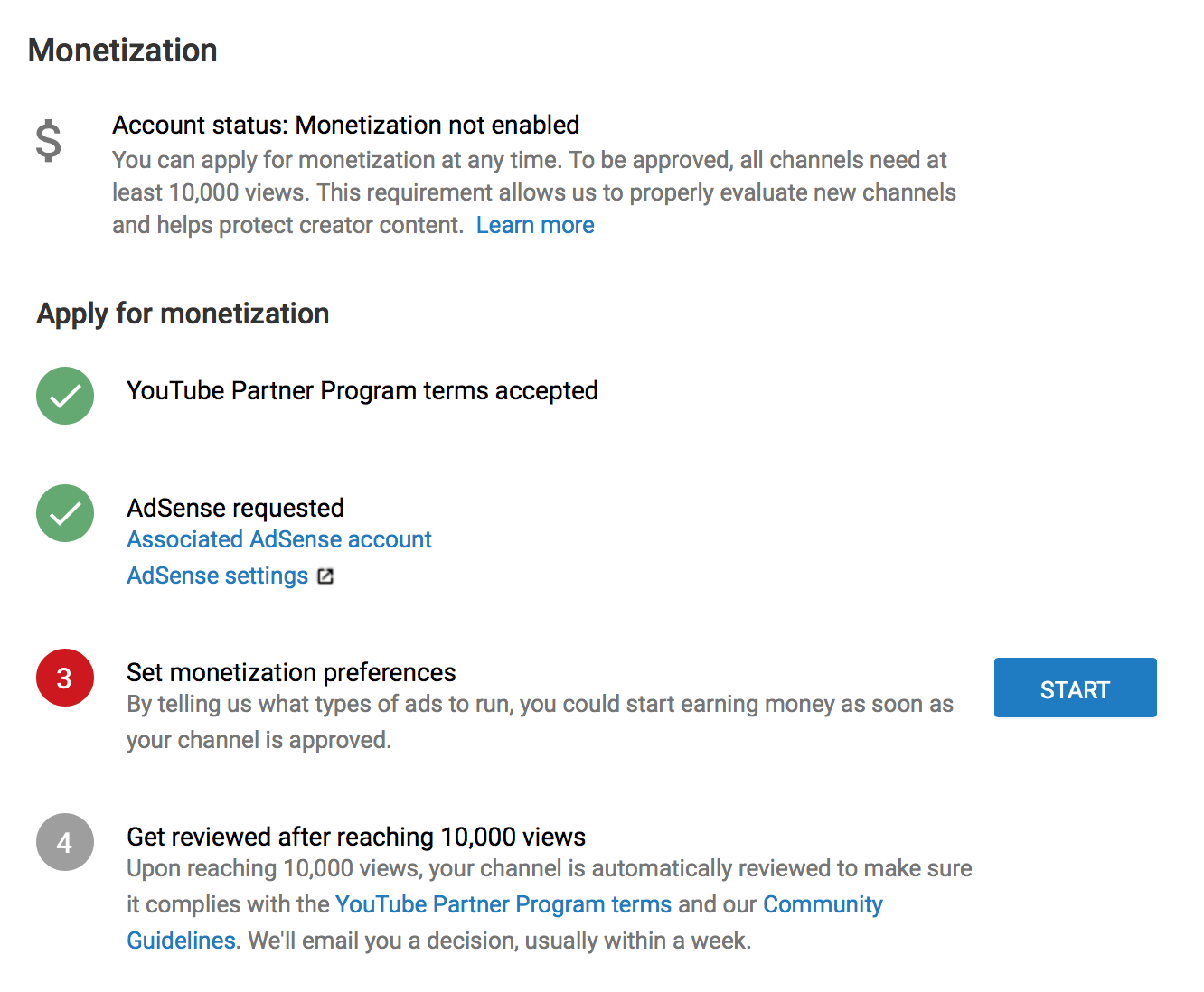Click green checkmark beside AdSense requested

point(65,513)
